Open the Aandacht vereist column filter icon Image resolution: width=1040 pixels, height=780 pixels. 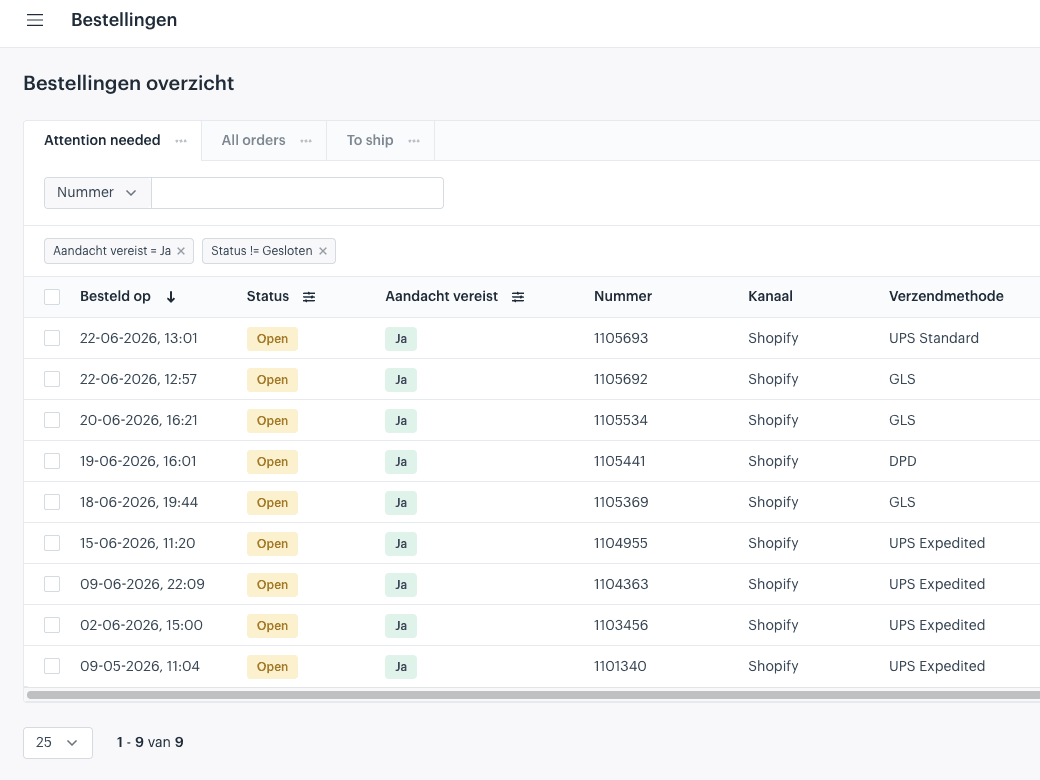click(x=518, y=297)
